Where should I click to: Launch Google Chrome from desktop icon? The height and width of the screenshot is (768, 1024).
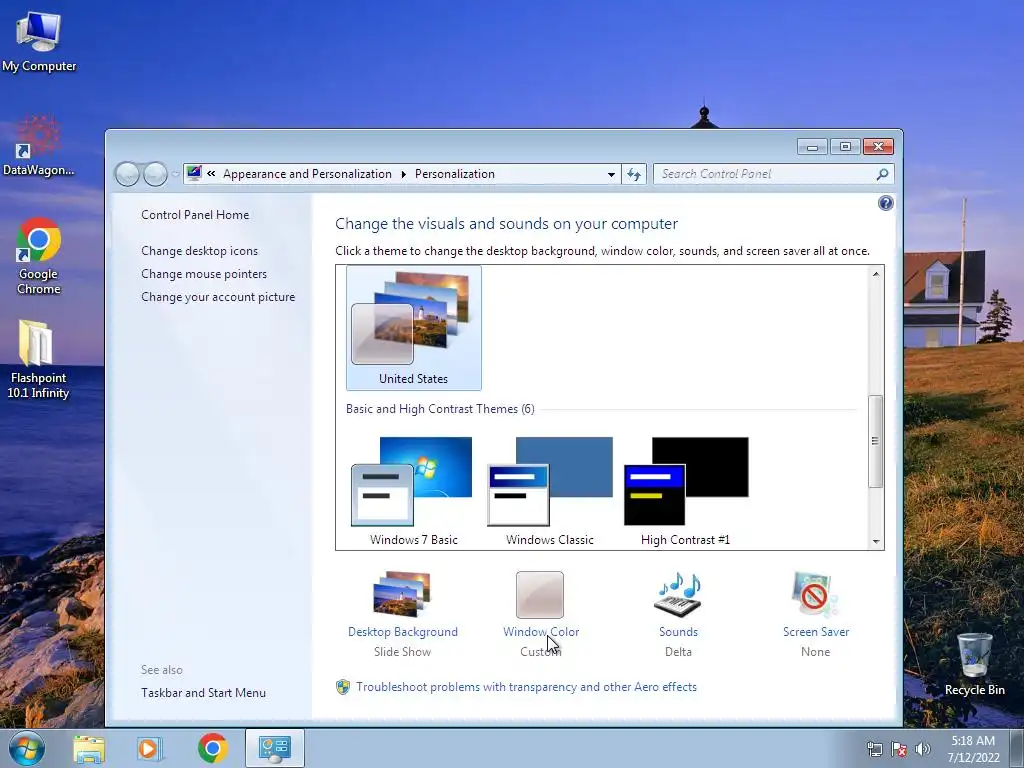39,255
